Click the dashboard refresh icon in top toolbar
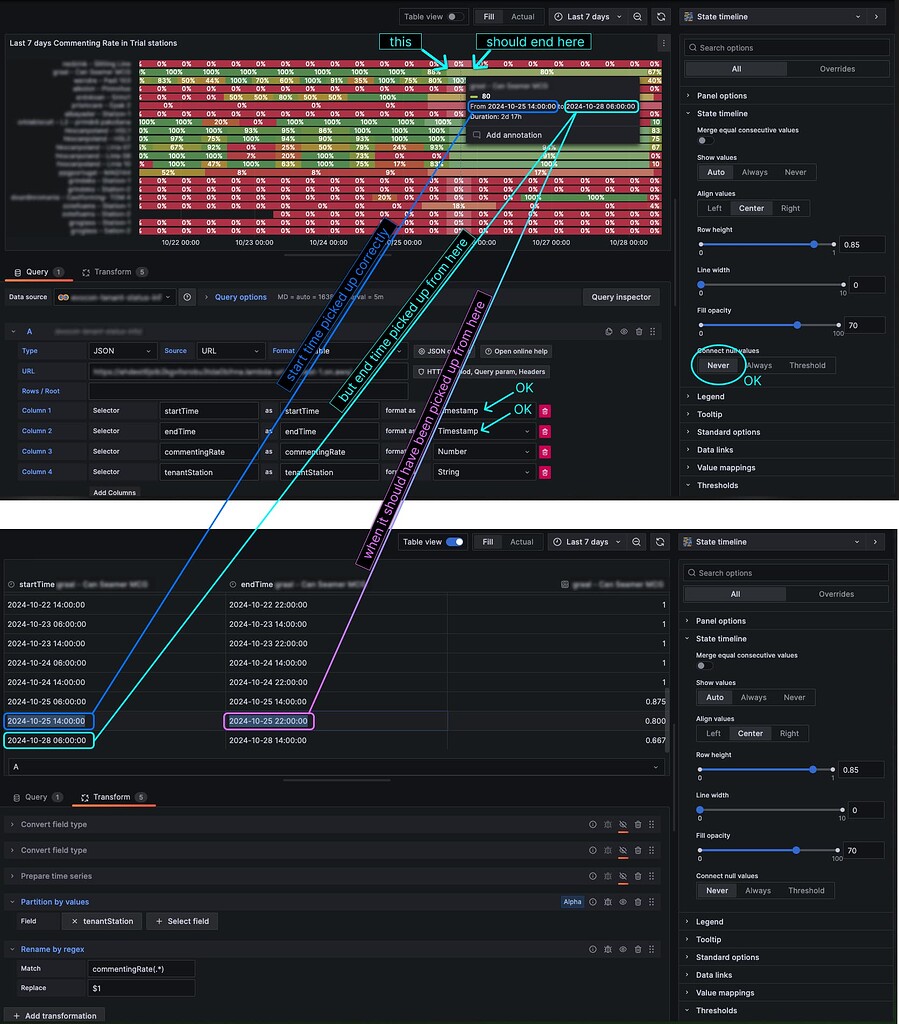The width and height of the screenshot is (899, 1024). point(659,16)
